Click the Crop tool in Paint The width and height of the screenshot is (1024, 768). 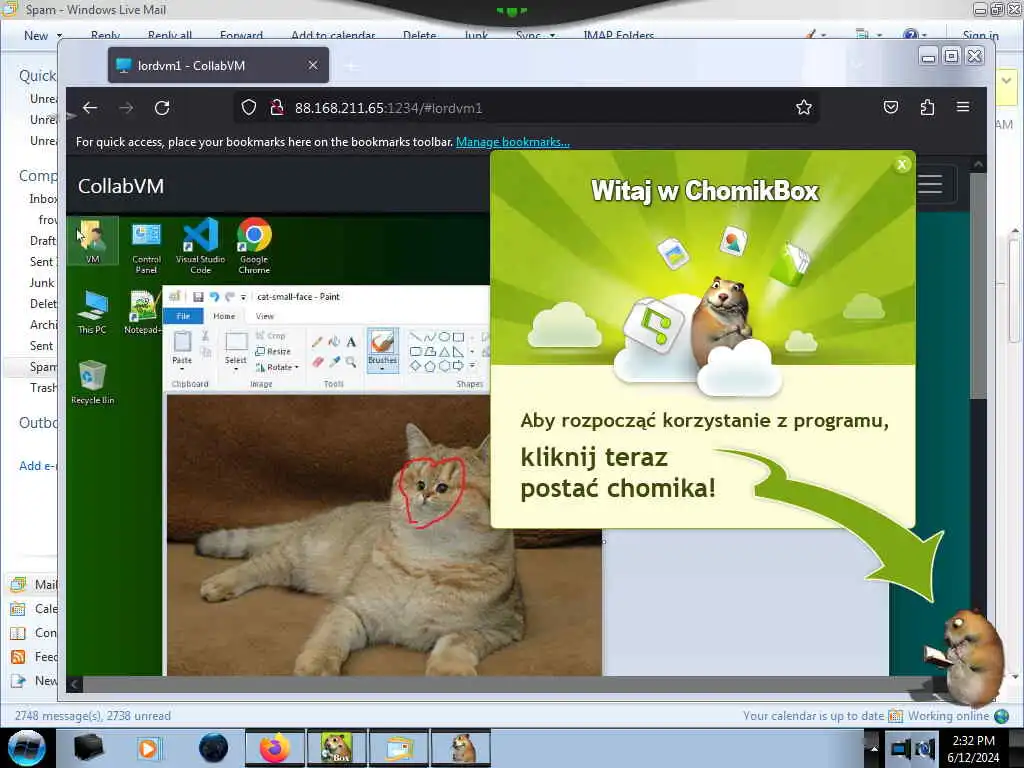(271, 336)
